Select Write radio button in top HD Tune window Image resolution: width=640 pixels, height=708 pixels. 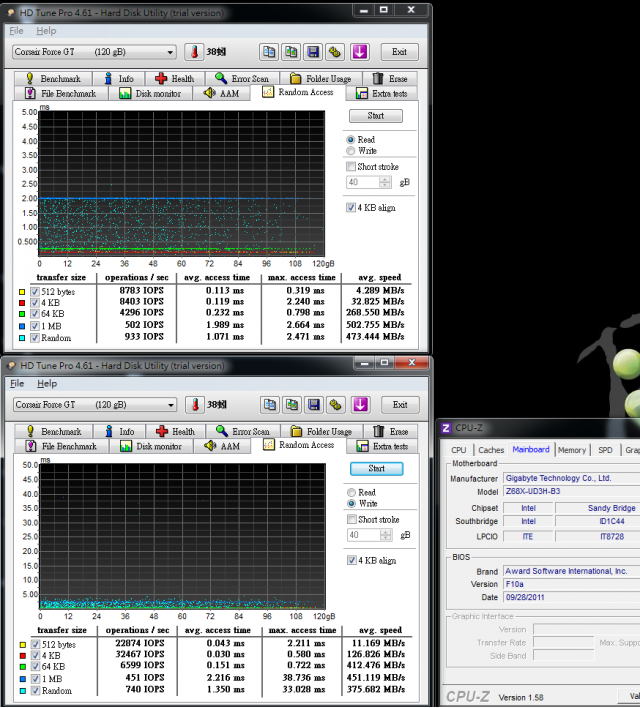click(x=350, y=151)
